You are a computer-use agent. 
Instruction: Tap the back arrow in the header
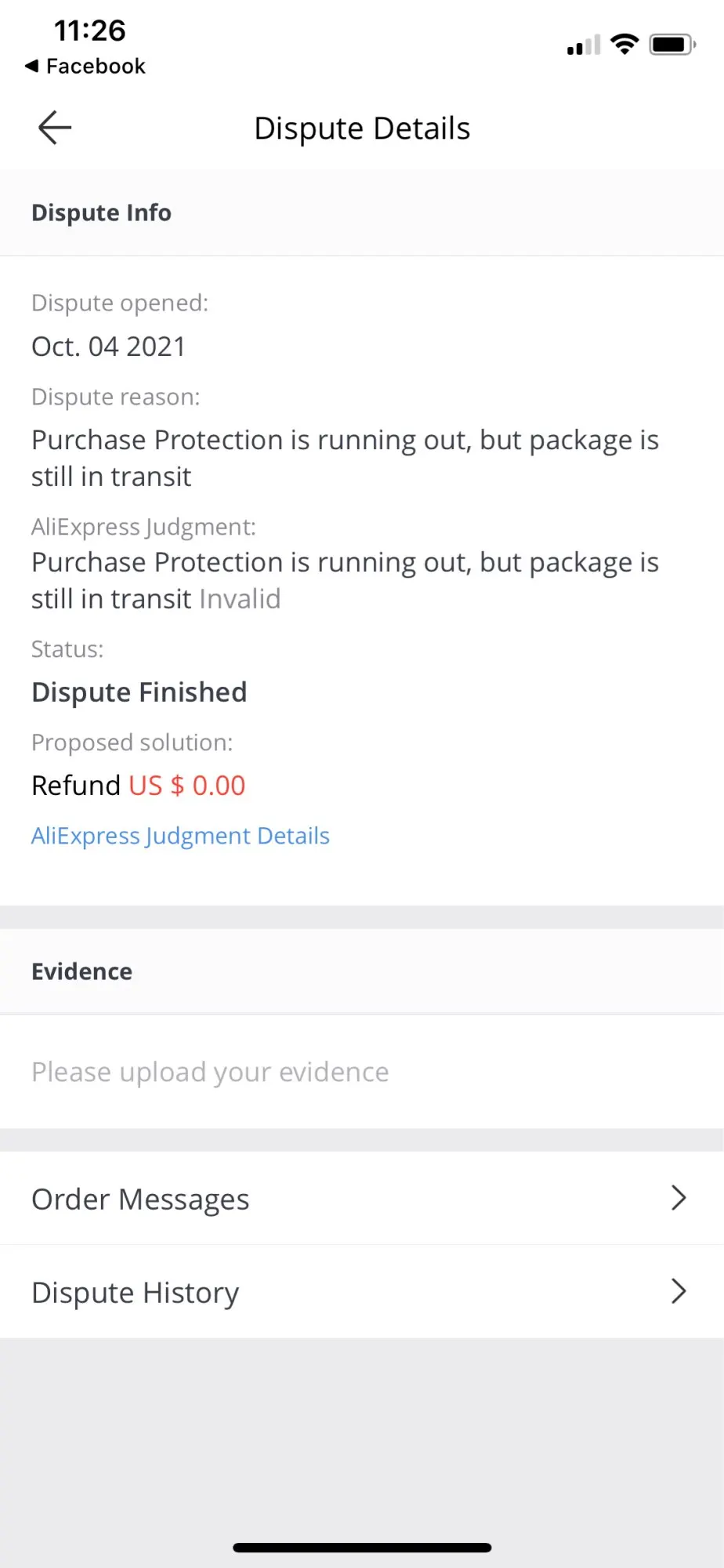55,128
